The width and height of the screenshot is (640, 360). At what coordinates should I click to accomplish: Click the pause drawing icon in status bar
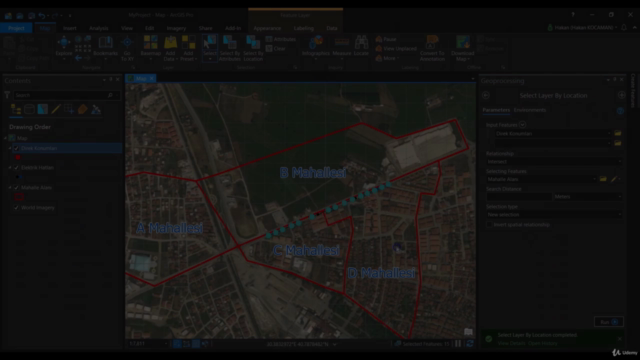click(458, 344)
